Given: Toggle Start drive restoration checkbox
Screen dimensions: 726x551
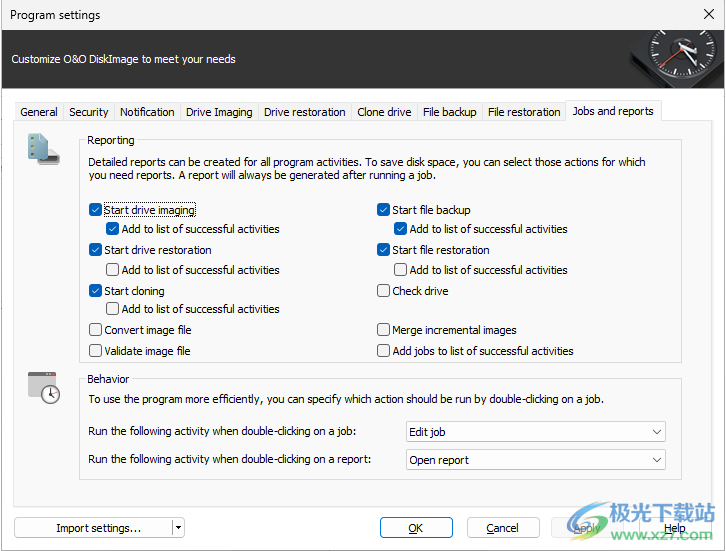Looking at the screenshot, I should [x=95, y=250].
